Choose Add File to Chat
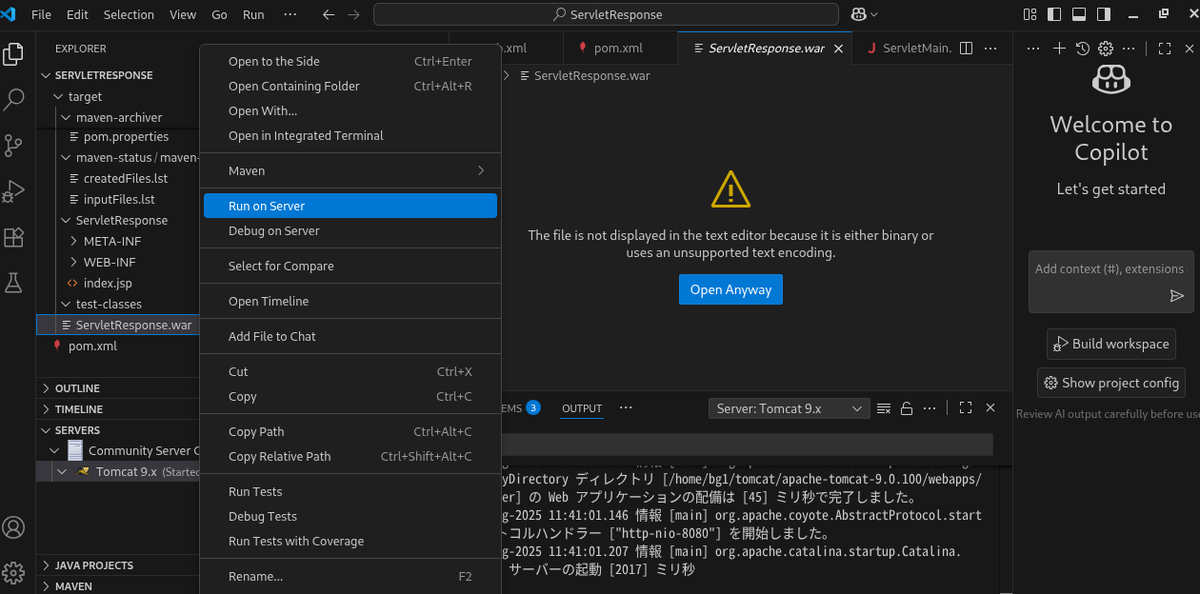The height and width of the screenshot is (594, 1200). [350, 336]
